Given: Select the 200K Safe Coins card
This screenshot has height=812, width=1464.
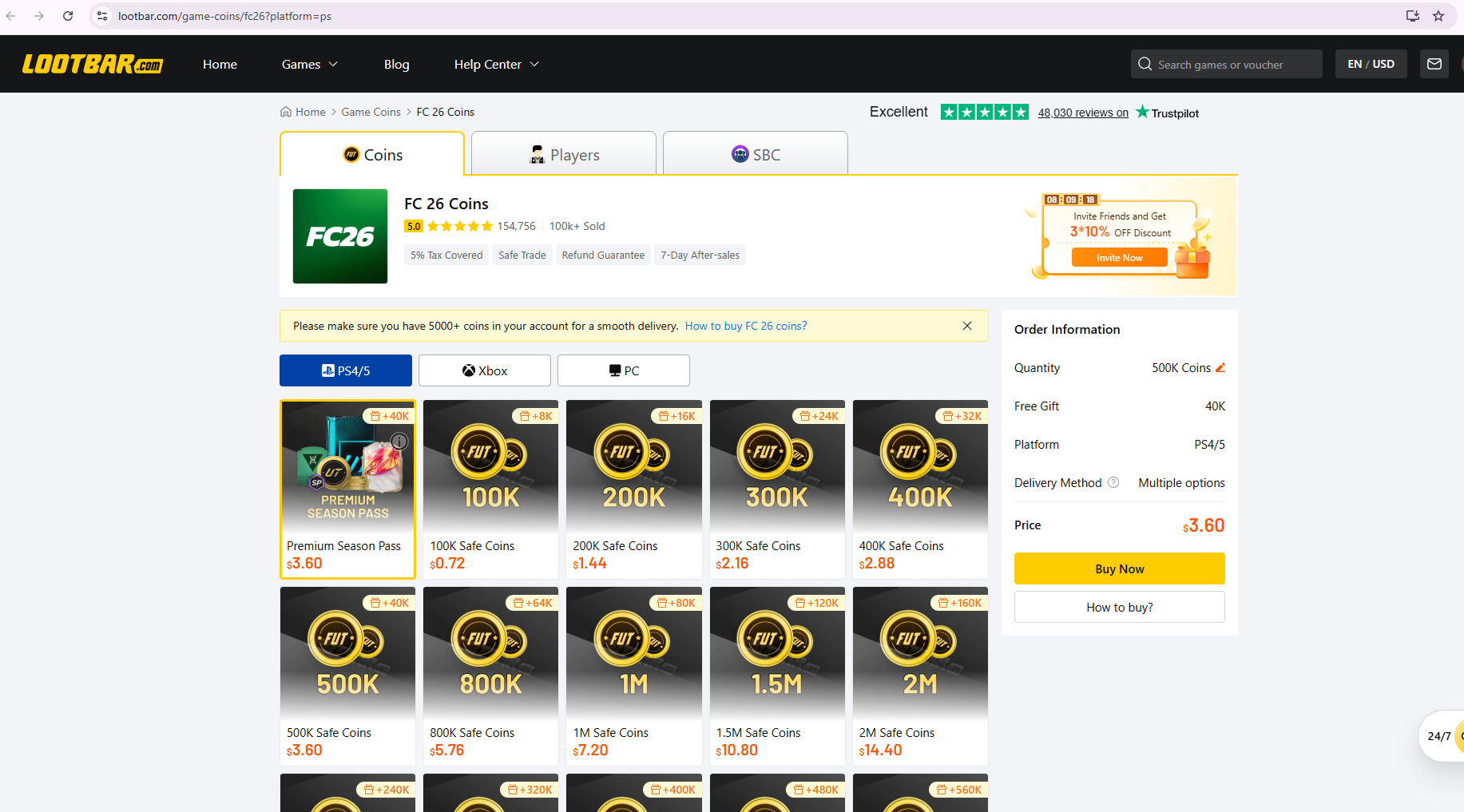Looking at the screenshot, I should click(x=634, y=489).
